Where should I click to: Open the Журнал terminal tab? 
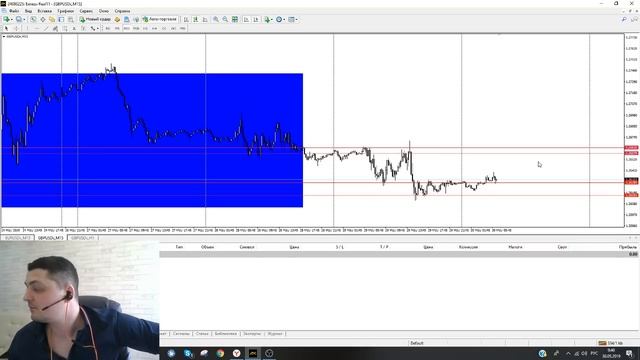click(275, 333)
